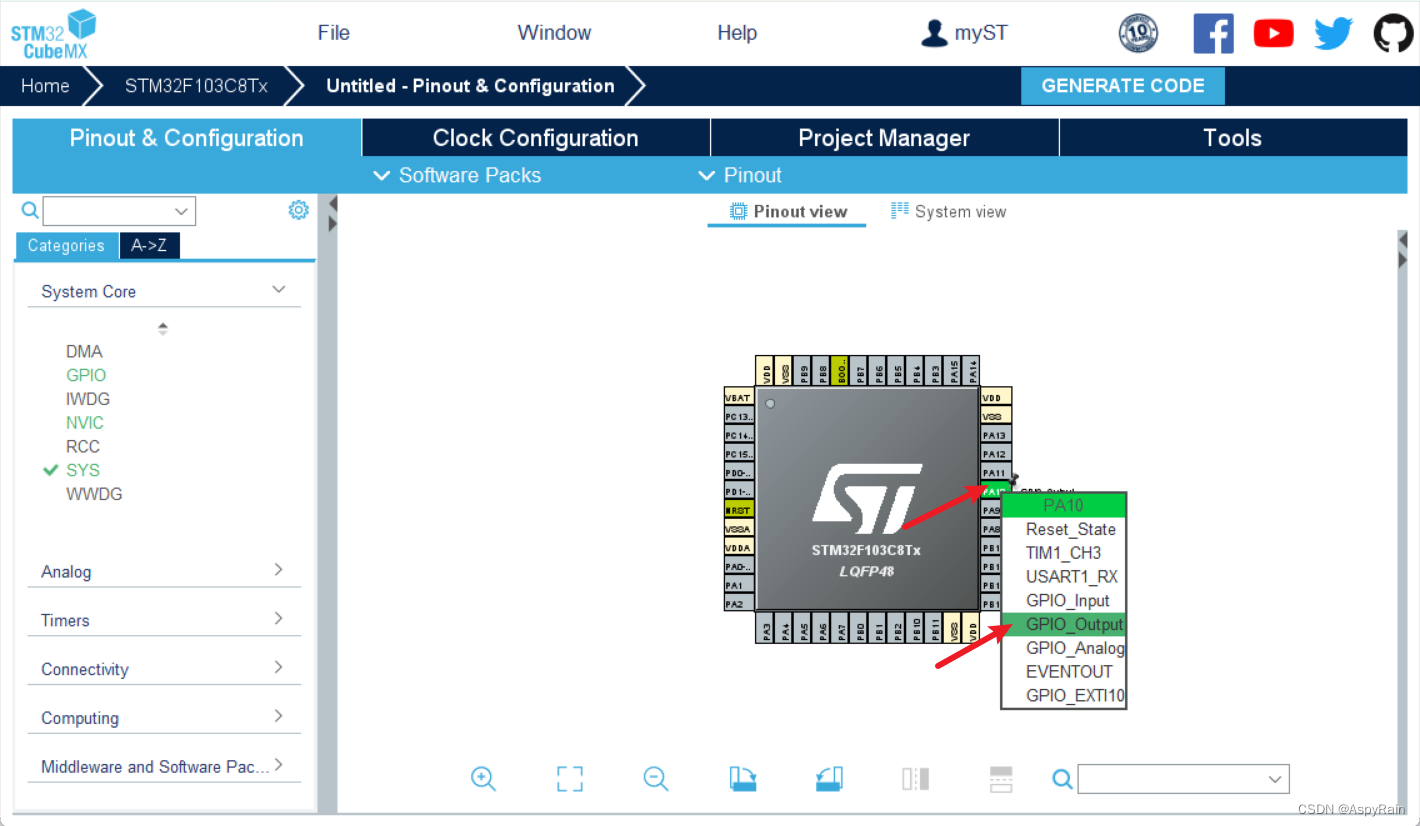Fit the chip to the view
This screenshot has height=826, width=1420.
coord(569,778)
